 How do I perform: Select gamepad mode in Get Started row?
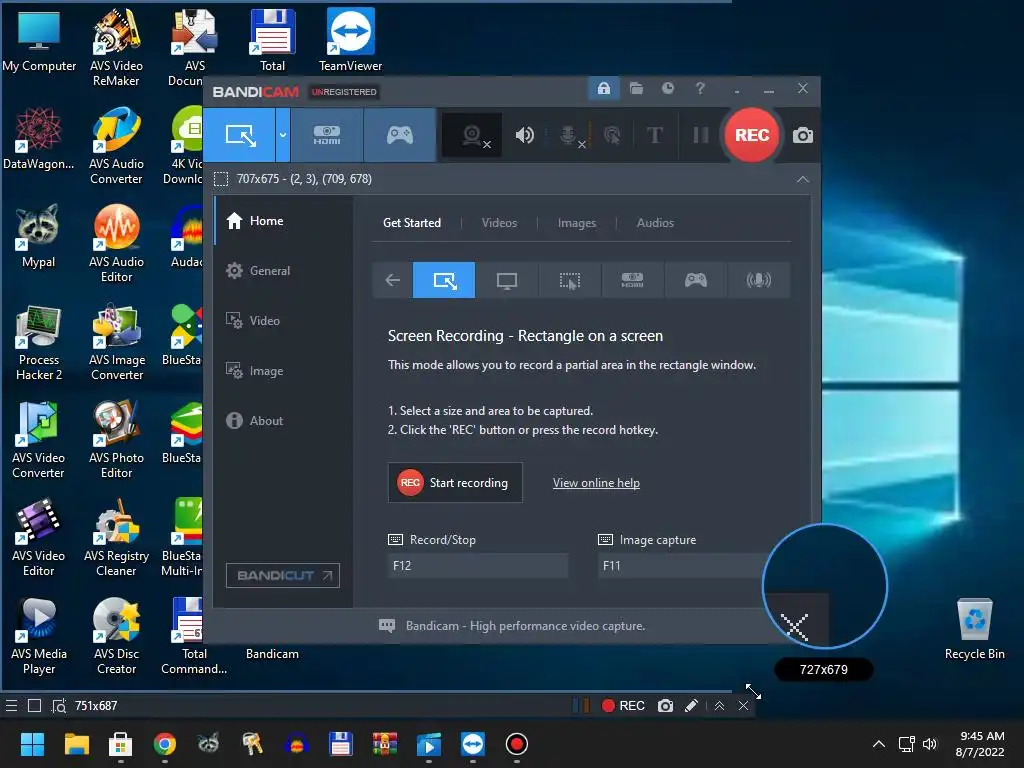point(696,280)
